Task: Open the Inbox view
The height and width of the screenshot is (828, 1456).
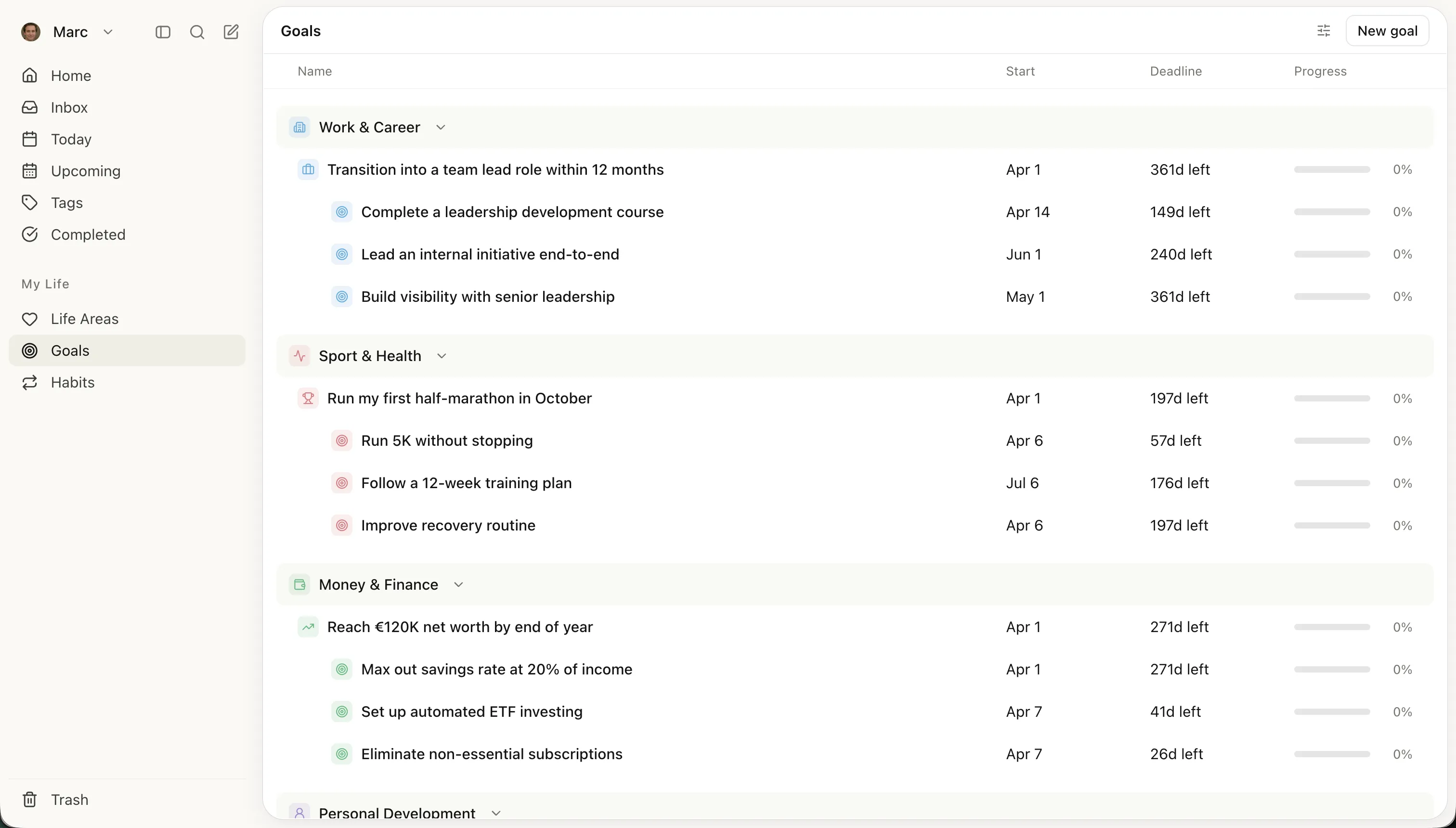Action: pos(69,107)
